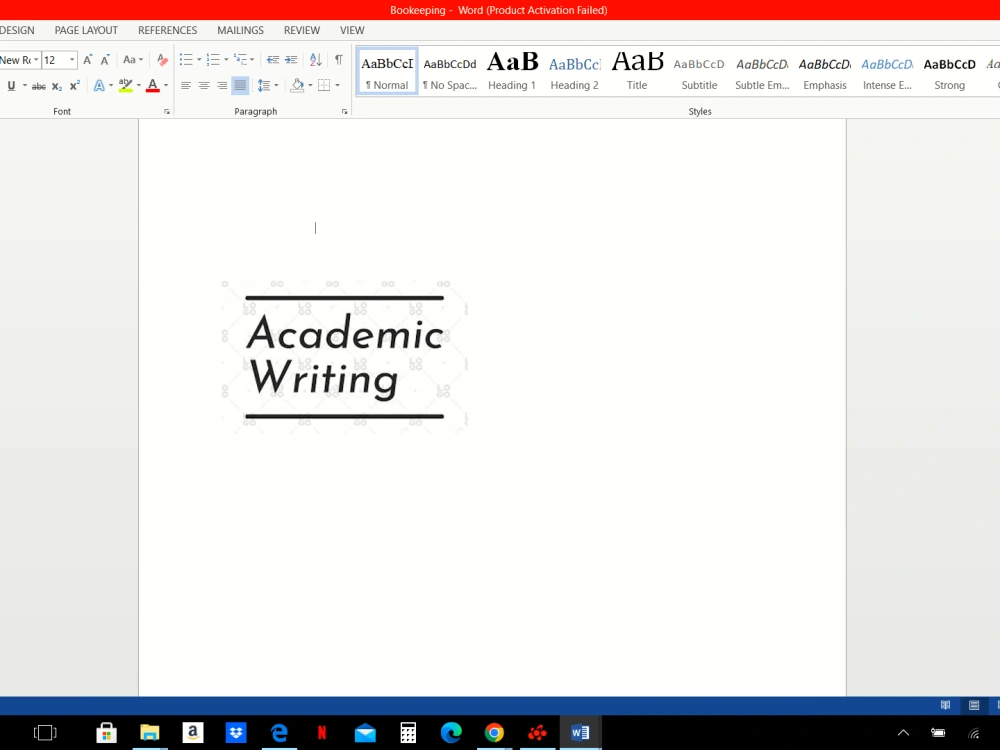The image size is (1000, 750).
Task: Decrease the paragraph indent
Action: (x=273, y=60)
